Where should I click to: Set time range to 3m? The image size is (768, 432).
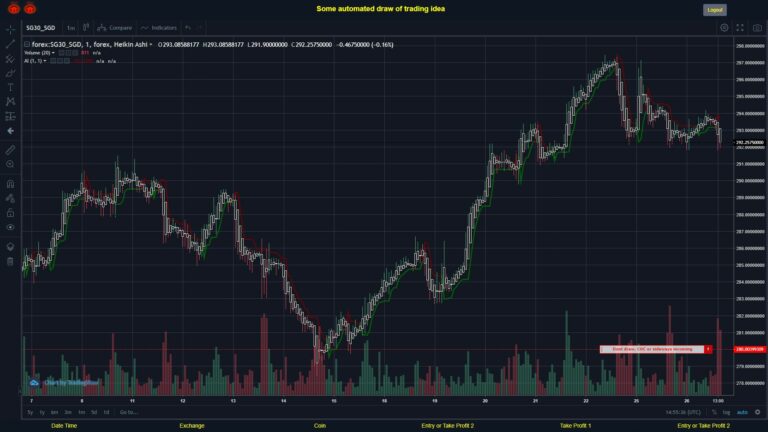pyautogui.click(x=68, y=412)
